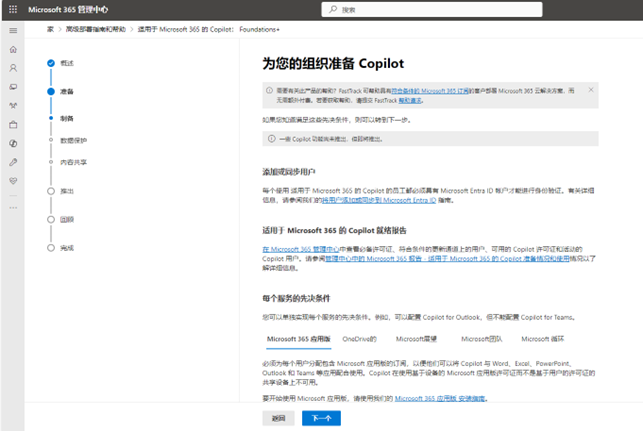The width and height of the screenshot is (643, 431).
Task: Open FastTrack 帮助请求 link
Action: [x=410, y=100]
